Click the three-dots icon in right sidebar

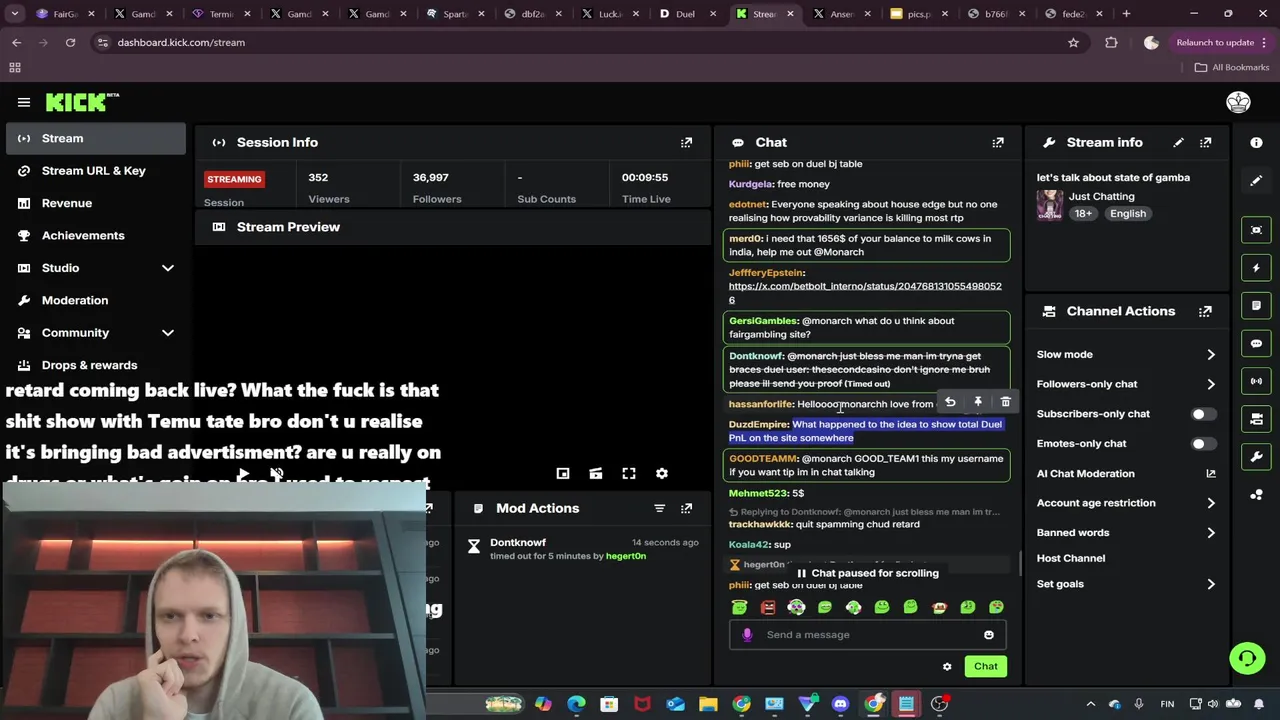(x=1256, y=494)
